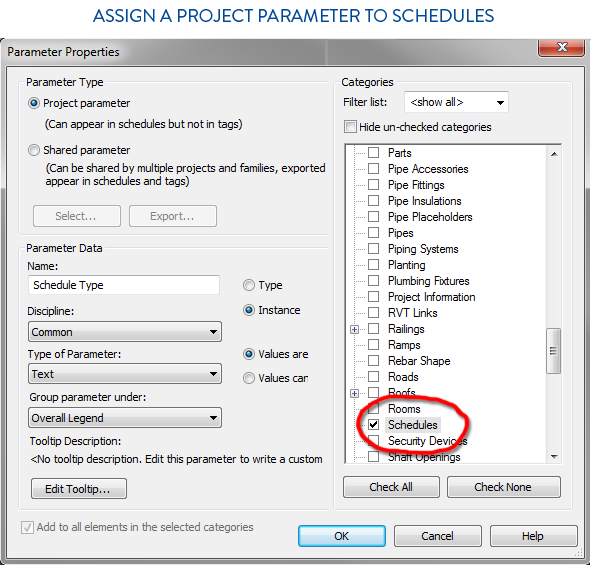Click the Edit Tooltip button

click(79, 489)
